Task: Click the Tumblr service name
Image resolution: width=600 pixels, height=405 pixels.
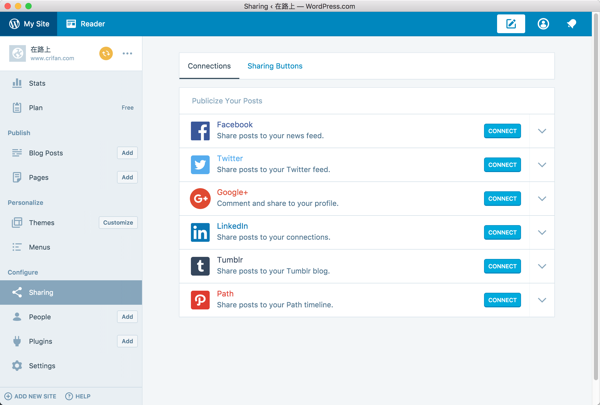Action: click(x=230, y=260)
